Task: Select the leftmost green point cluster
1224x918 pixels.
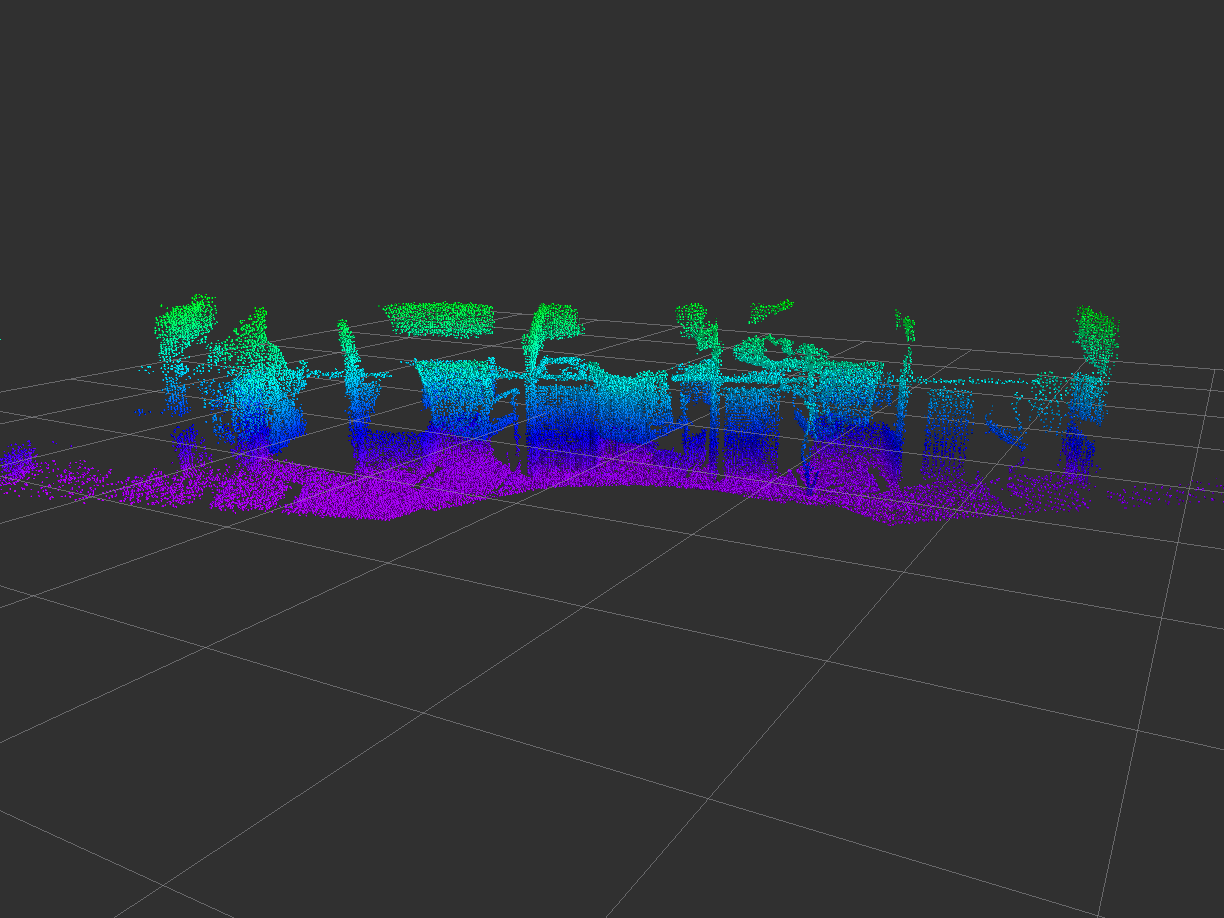Action: pos(188,318)
